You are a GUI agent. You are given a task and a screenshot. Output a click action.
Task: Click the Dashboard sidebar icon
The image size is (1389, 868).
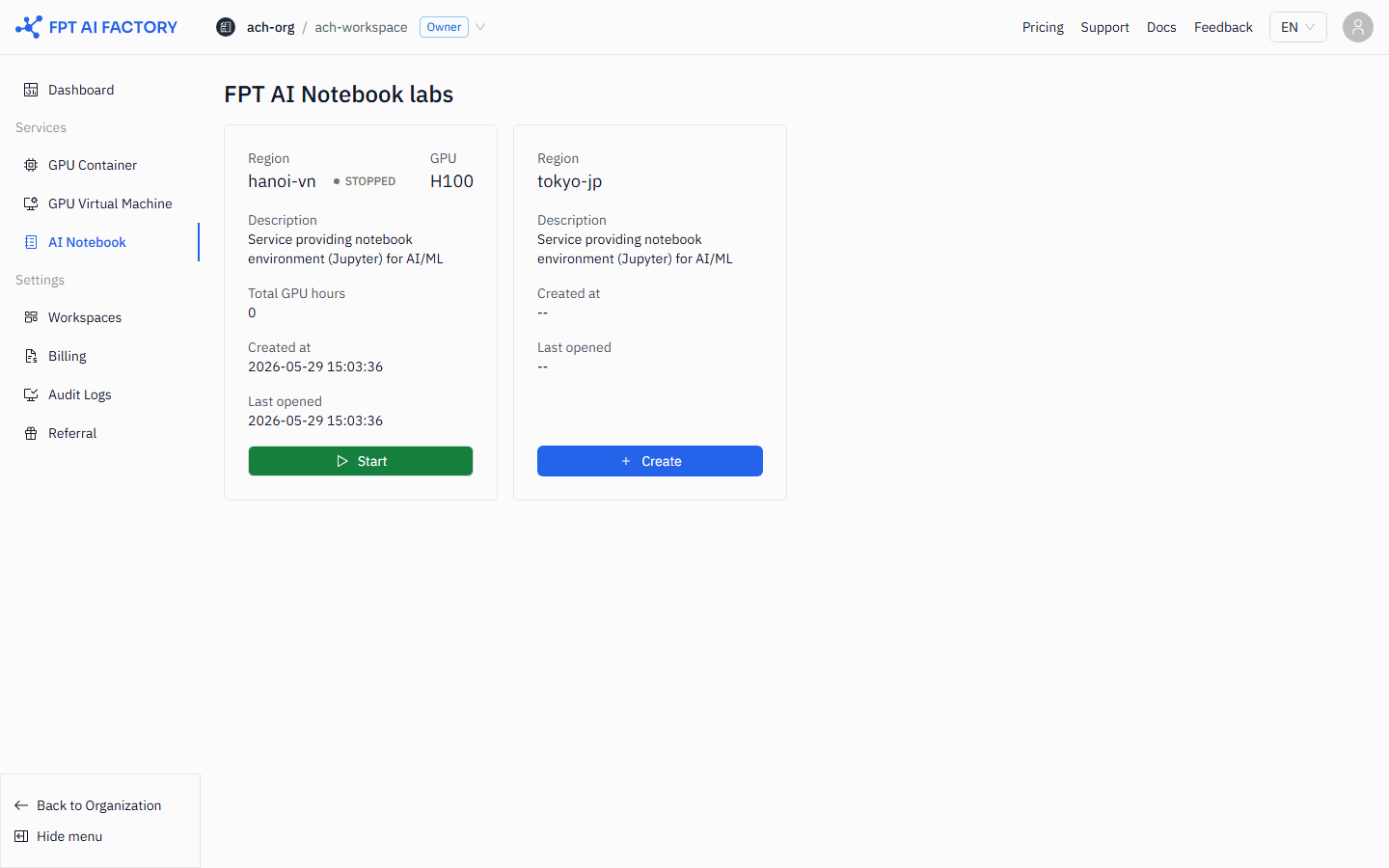click(31, 90)
